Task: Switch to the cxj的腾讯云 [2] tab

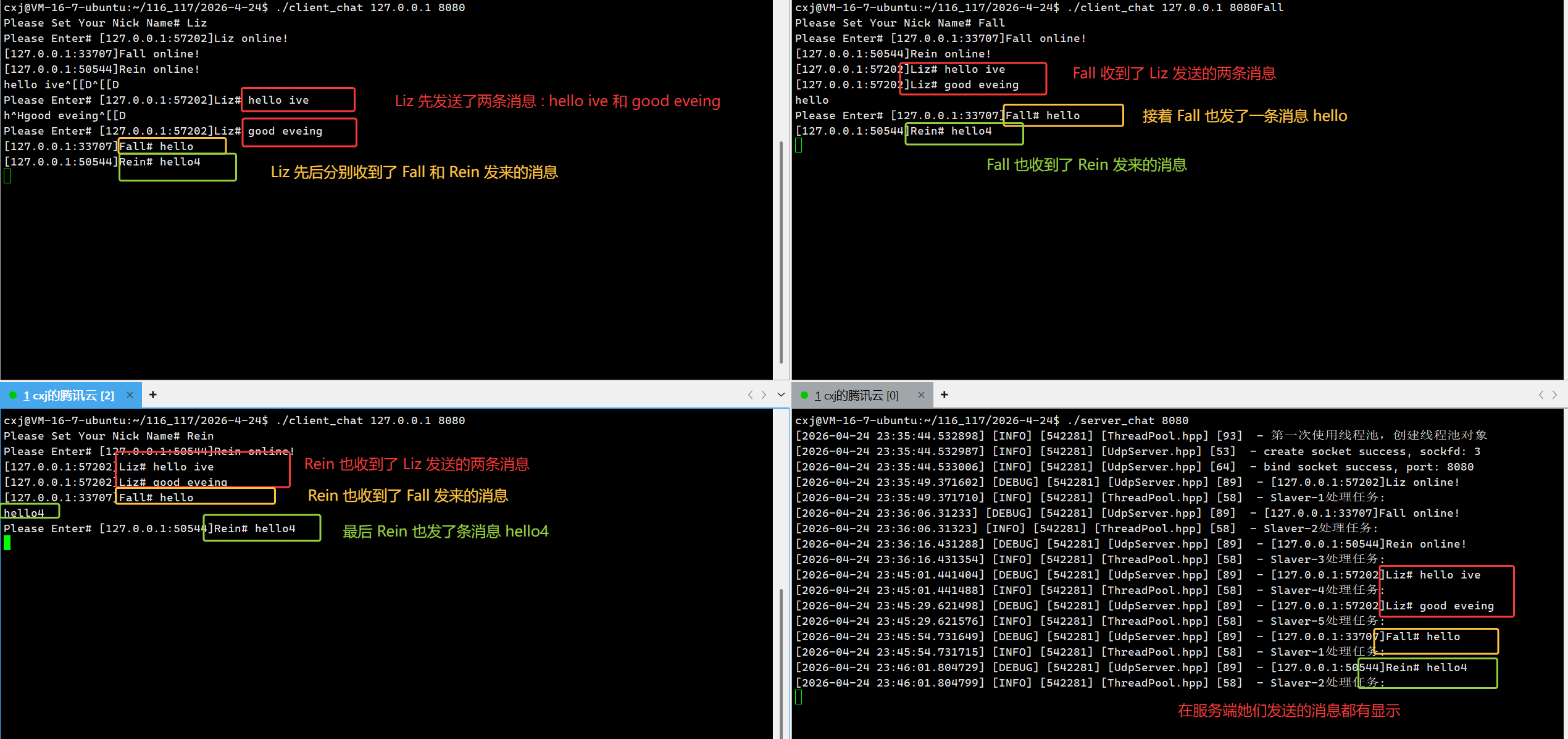Action: 69,396
